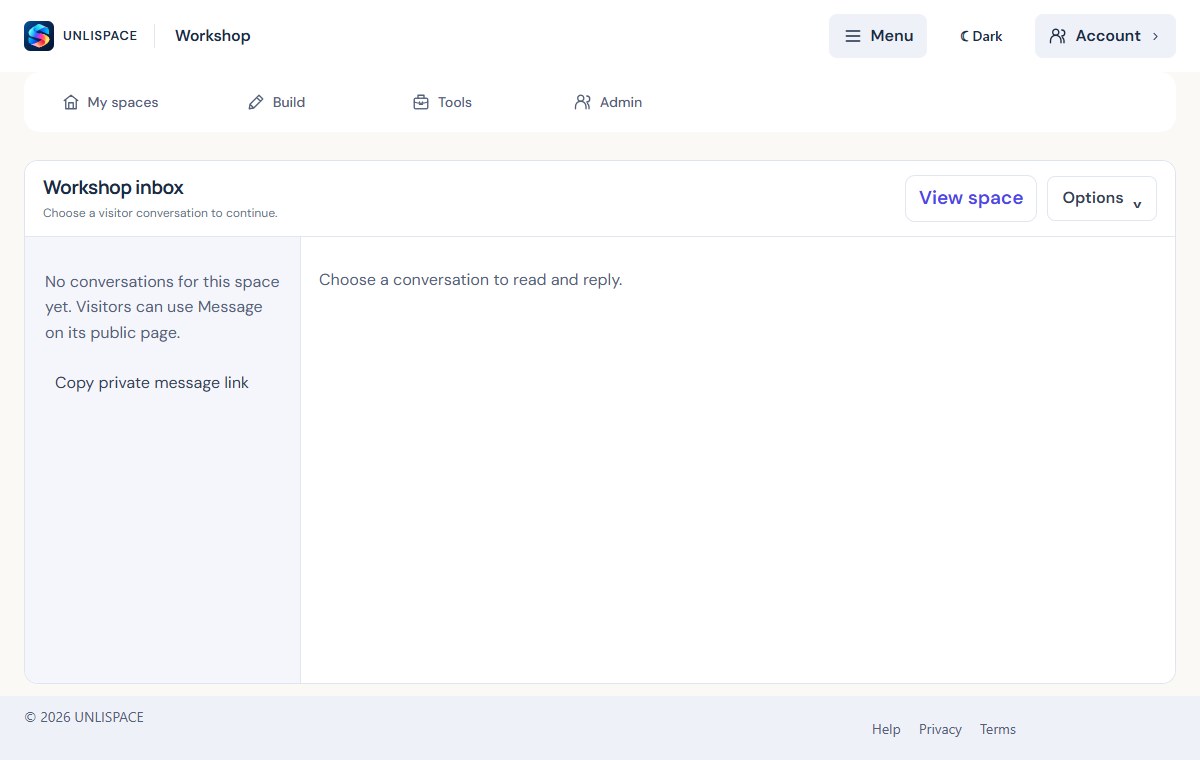Image resolution: width=1200 pixels, height=760 pixels.
Task: Open the My spaces tab
Action: (x=111, y=102)
